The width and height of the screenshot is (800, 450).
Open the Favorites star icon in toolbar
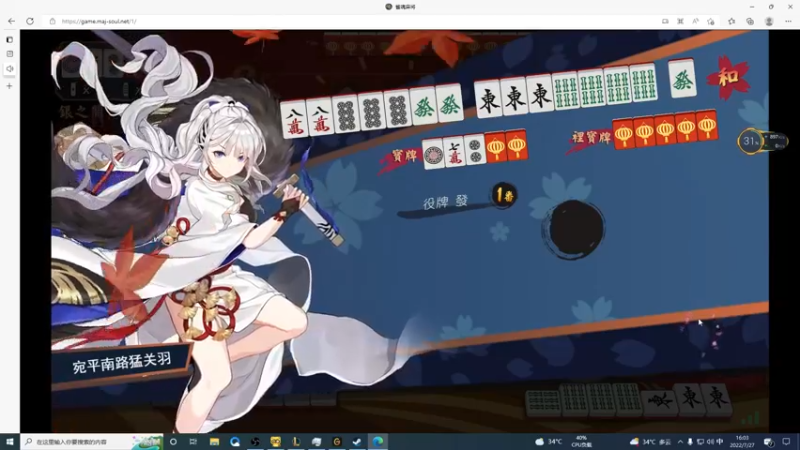click(732, 21)
